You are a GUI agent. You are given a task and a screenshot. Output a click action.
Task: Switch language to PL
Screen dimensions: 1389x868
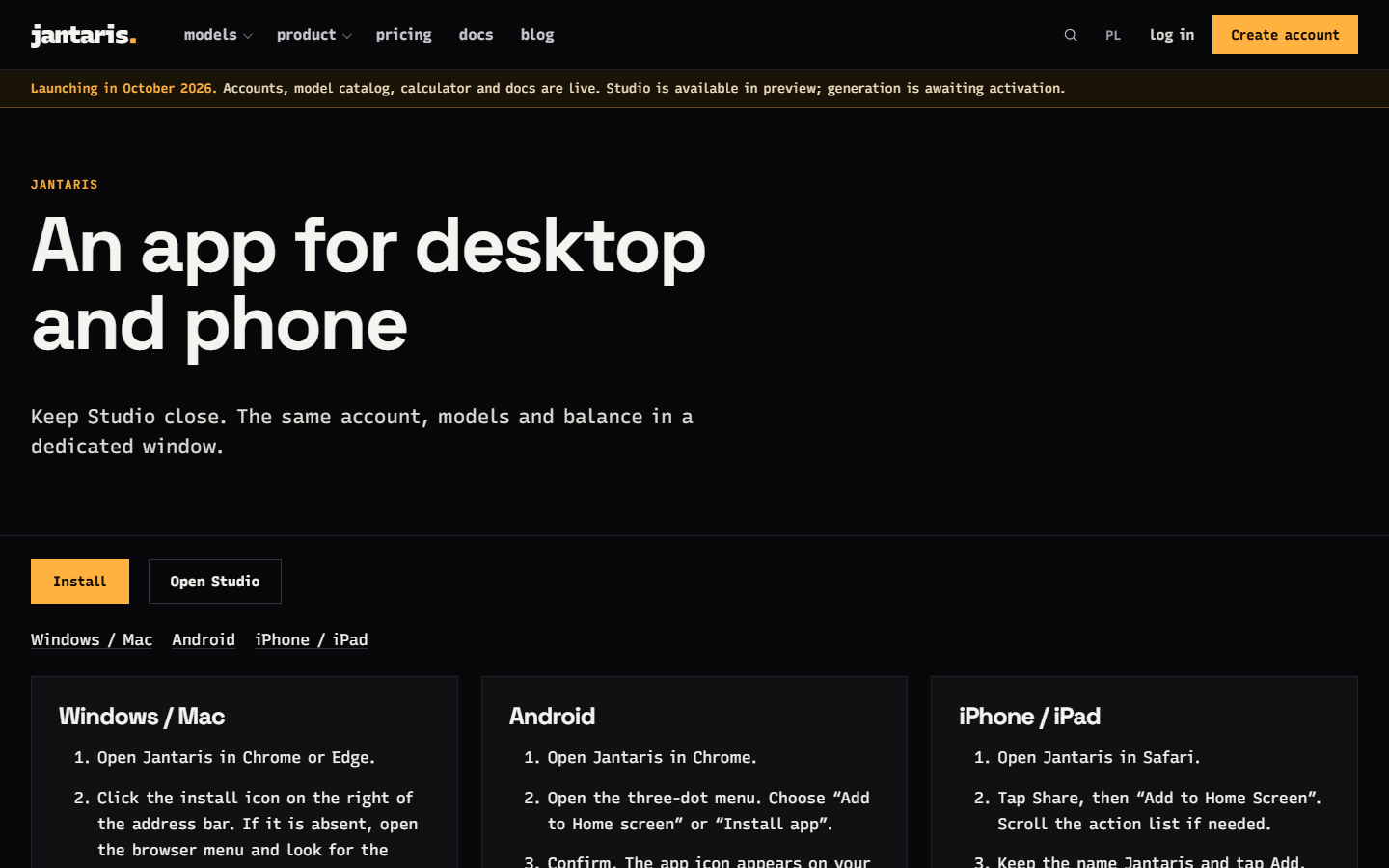[x=1113, y=35]
